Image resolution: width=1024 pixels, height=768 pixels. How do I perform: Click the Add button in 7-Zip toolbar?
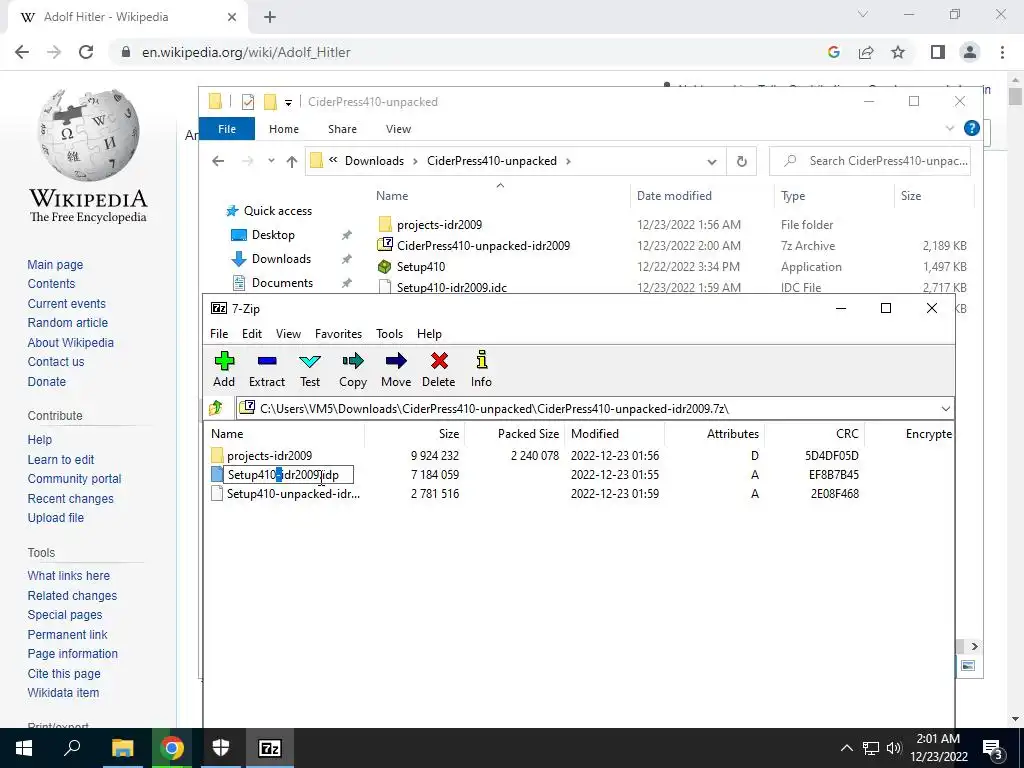pos(224,369)
